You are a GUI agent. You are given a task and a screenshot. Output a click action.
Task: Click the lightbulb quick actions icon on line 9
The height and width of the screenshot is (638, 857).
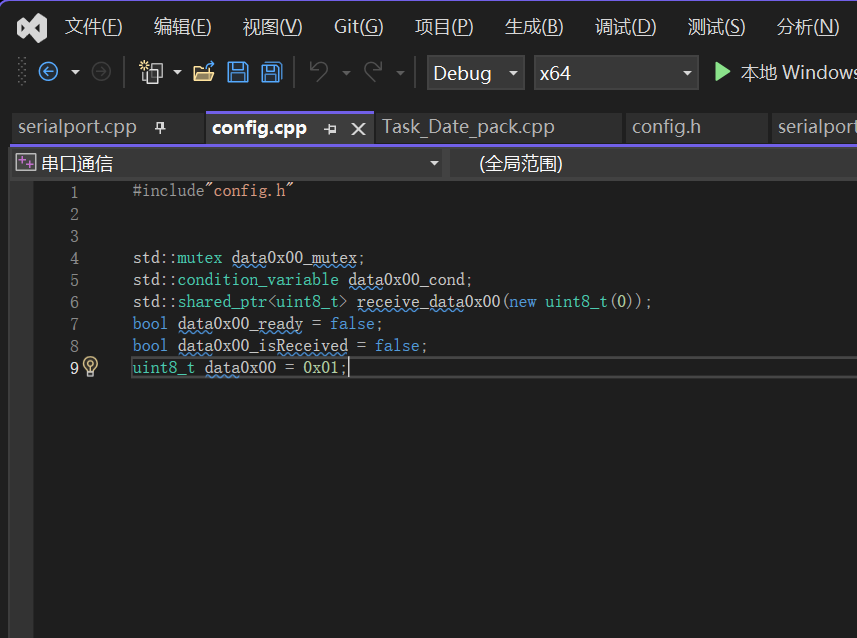point(90,366)
